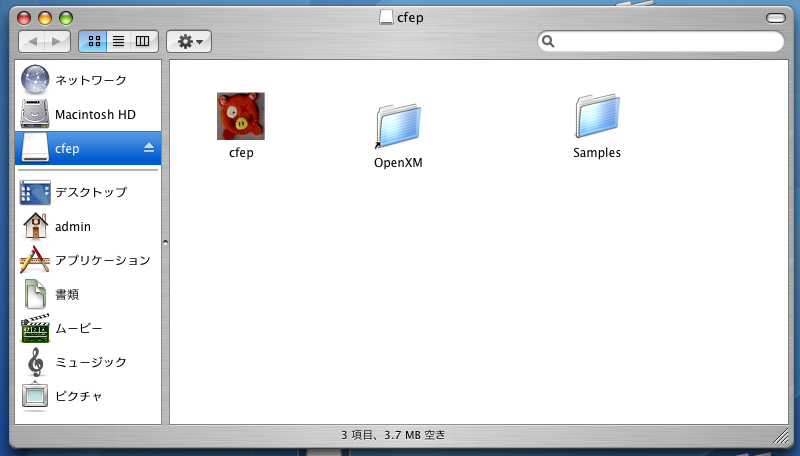Image resolution: width=800 pixels, height=456 pixels.
Task: Click the 'Samples' folder name label
Action: [x=597, y=153]
